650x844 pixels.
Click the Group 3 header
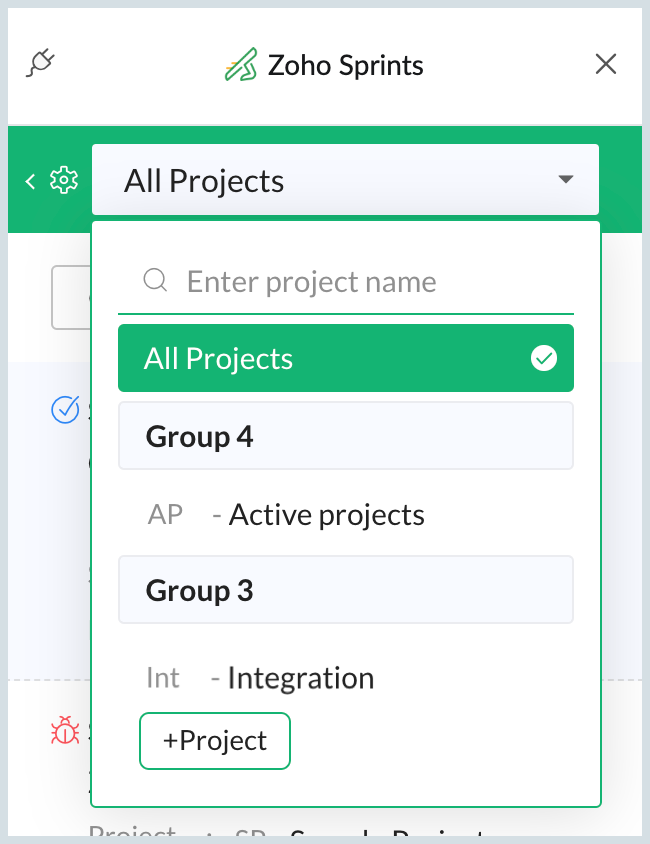pyautogui.click(x=346, y=590)
